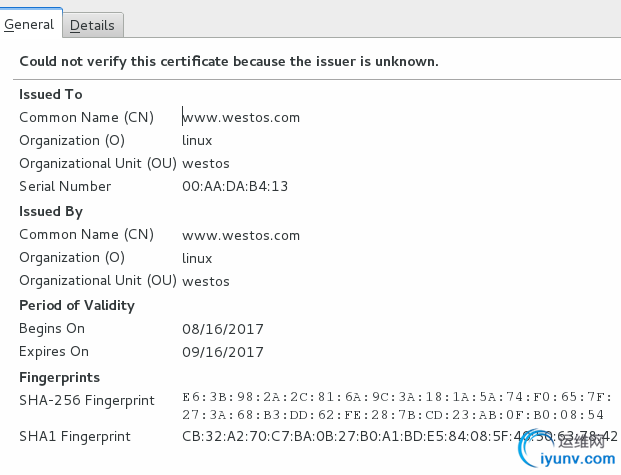Click the Issued To common name www.westos.com
Image resolution: width=621 pixels, height=475 pixels.
click(241, 118)
